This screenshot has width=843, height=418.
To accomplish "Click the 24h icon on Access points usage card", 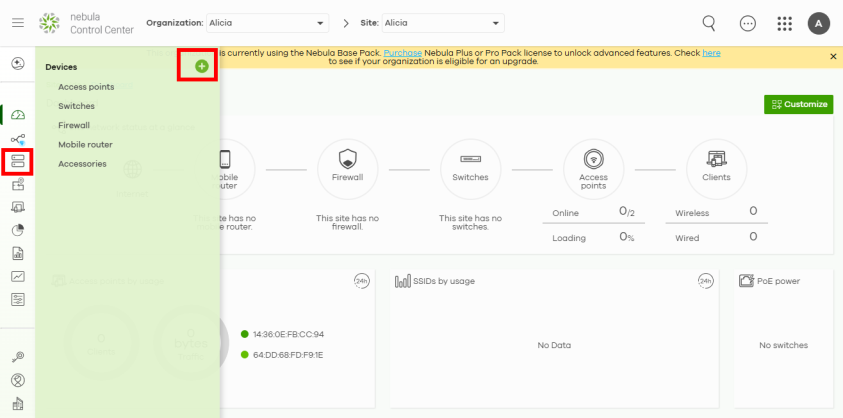I will pos(362,281).
